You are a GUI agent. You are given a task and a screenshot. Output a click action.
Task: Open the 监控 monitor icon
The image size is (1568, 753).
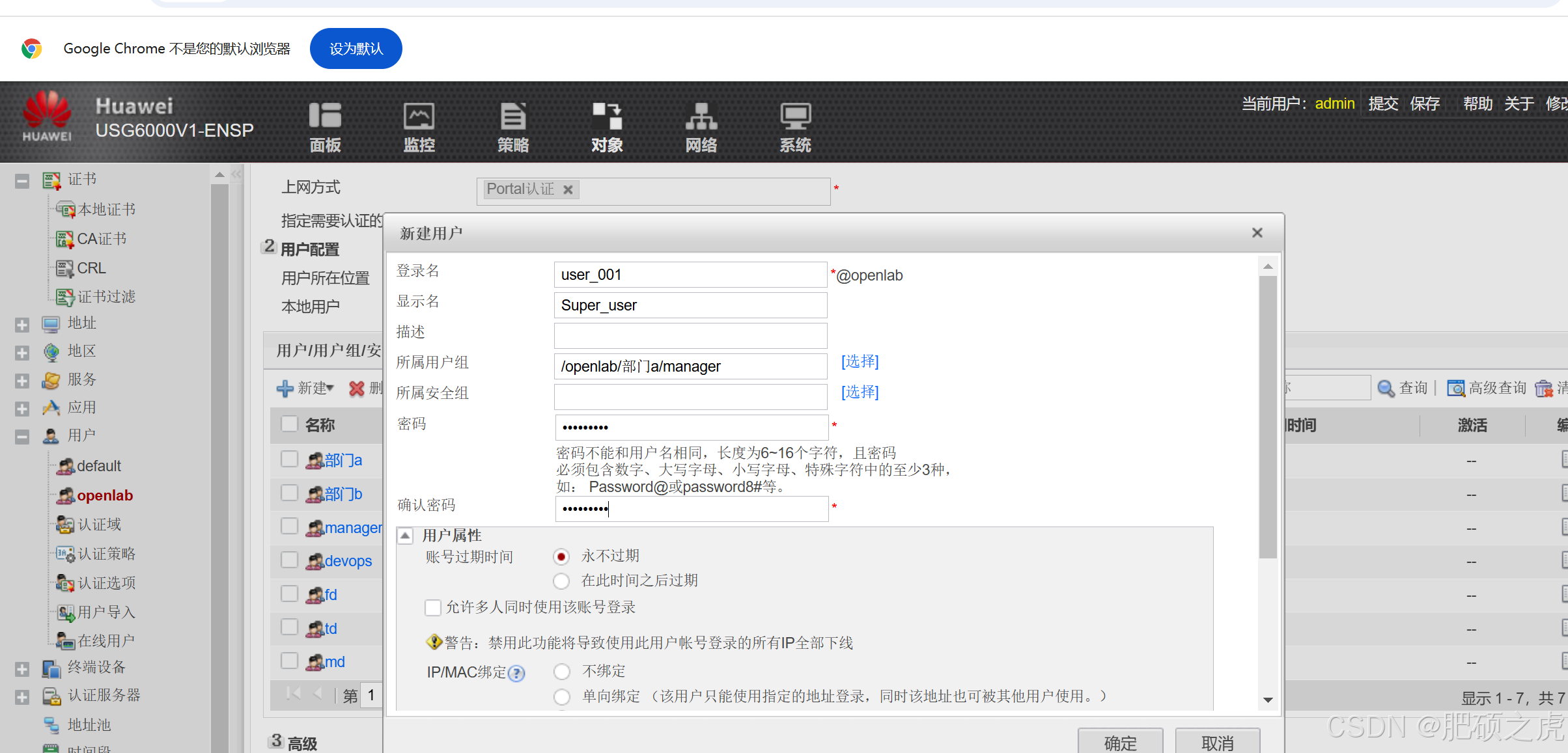point(419,116)
